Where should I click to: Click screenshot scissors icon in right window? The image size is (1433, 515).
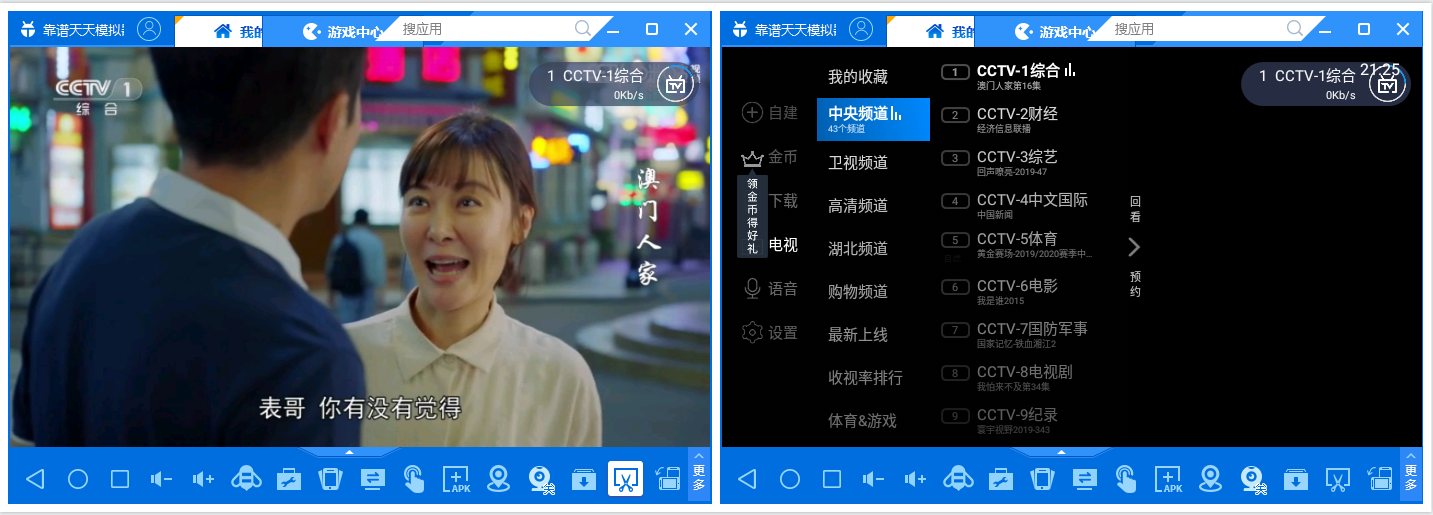(1338, 479)
